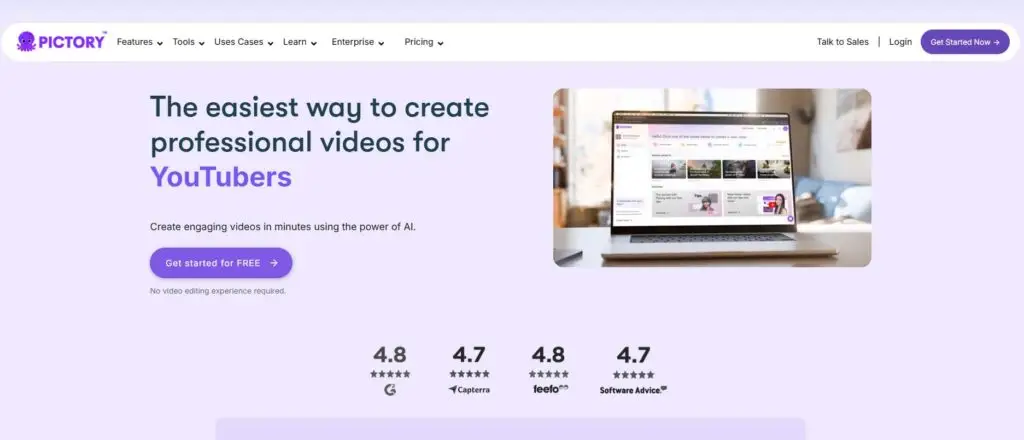Click the Capterra 4.7 star rating
This screenshot has width=1024, height=440.
point(469,373)
